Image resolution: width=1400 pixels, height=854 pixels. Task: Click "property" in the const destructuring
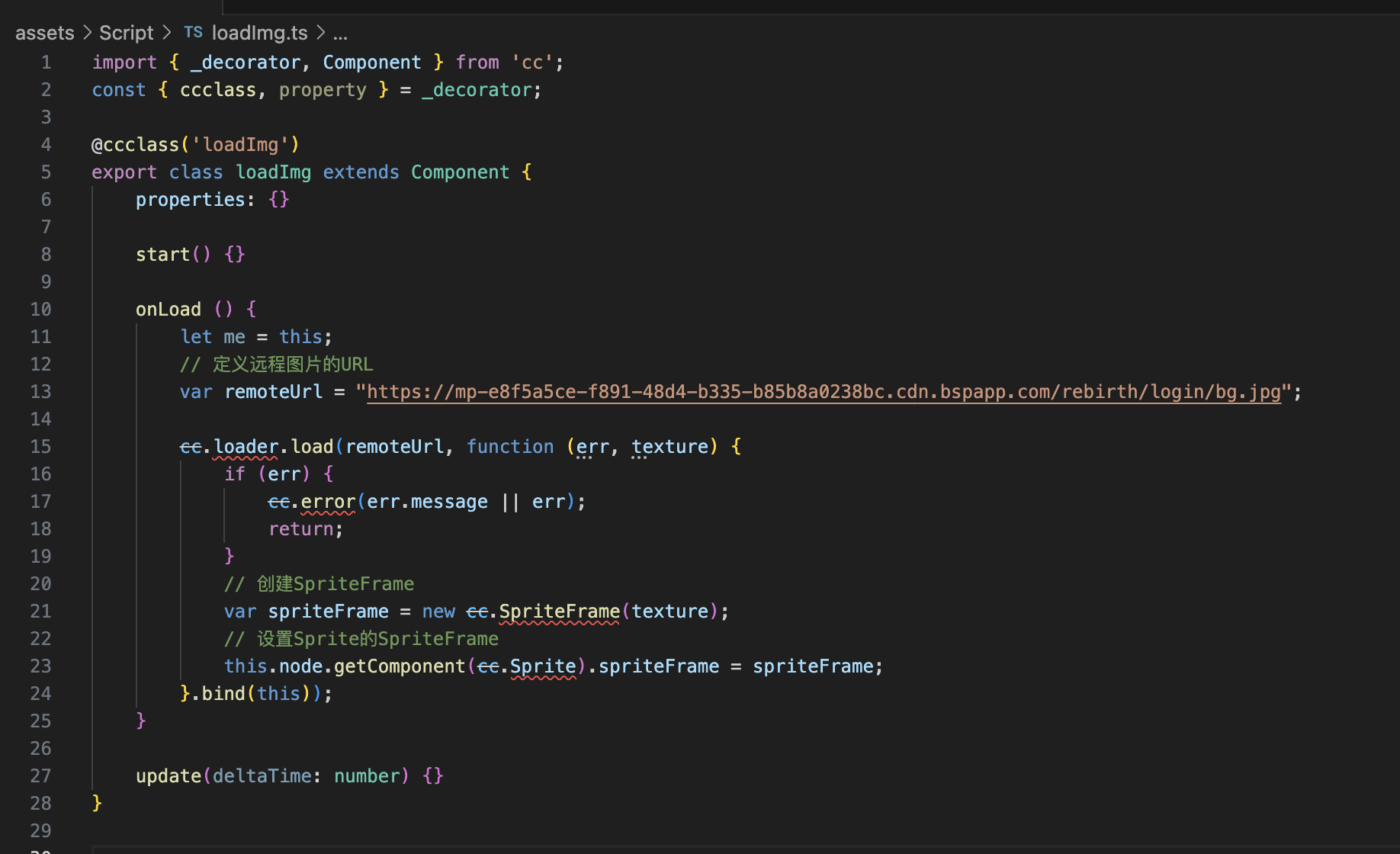click(323, 90)
